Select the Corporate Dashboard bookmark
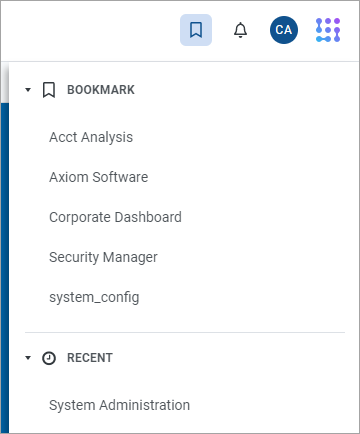This screenshot has height=434, width=360. click(x=115, y=217)
